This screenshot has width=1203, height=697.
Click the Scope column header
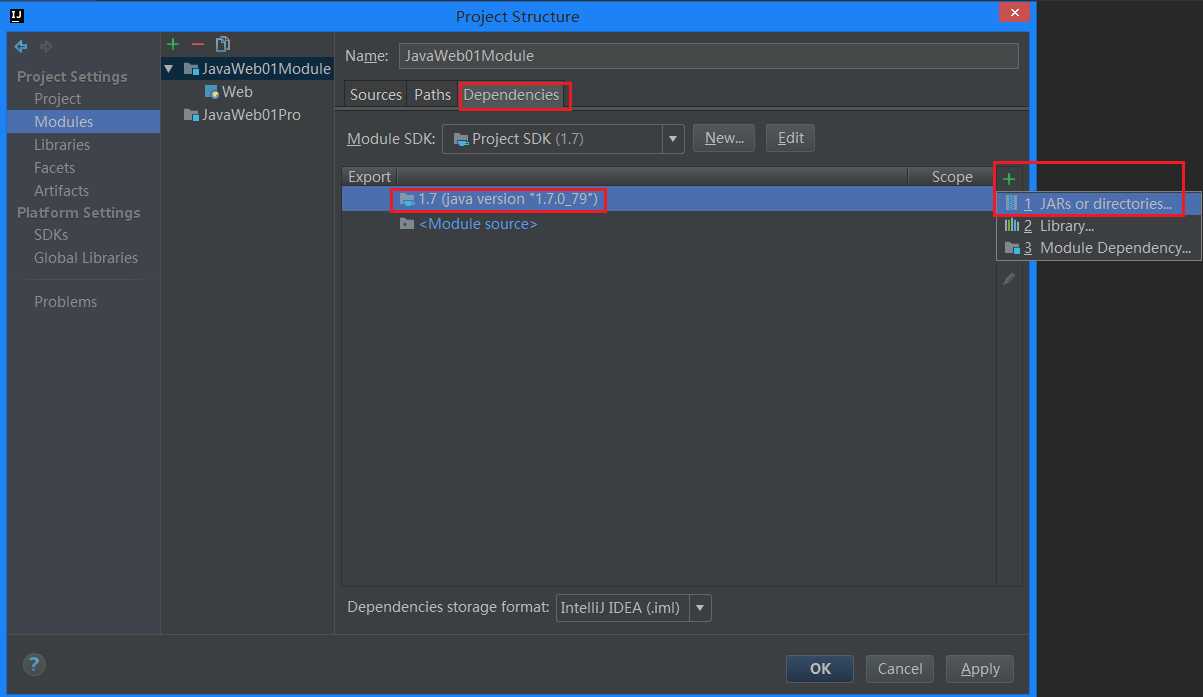[x=951, y=177]
